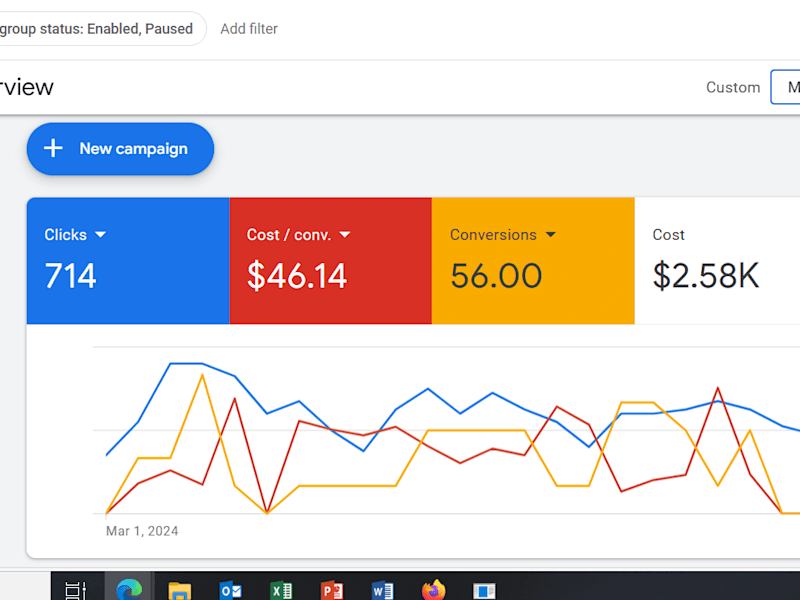Click the New campaign button

(x=120, y=149)
